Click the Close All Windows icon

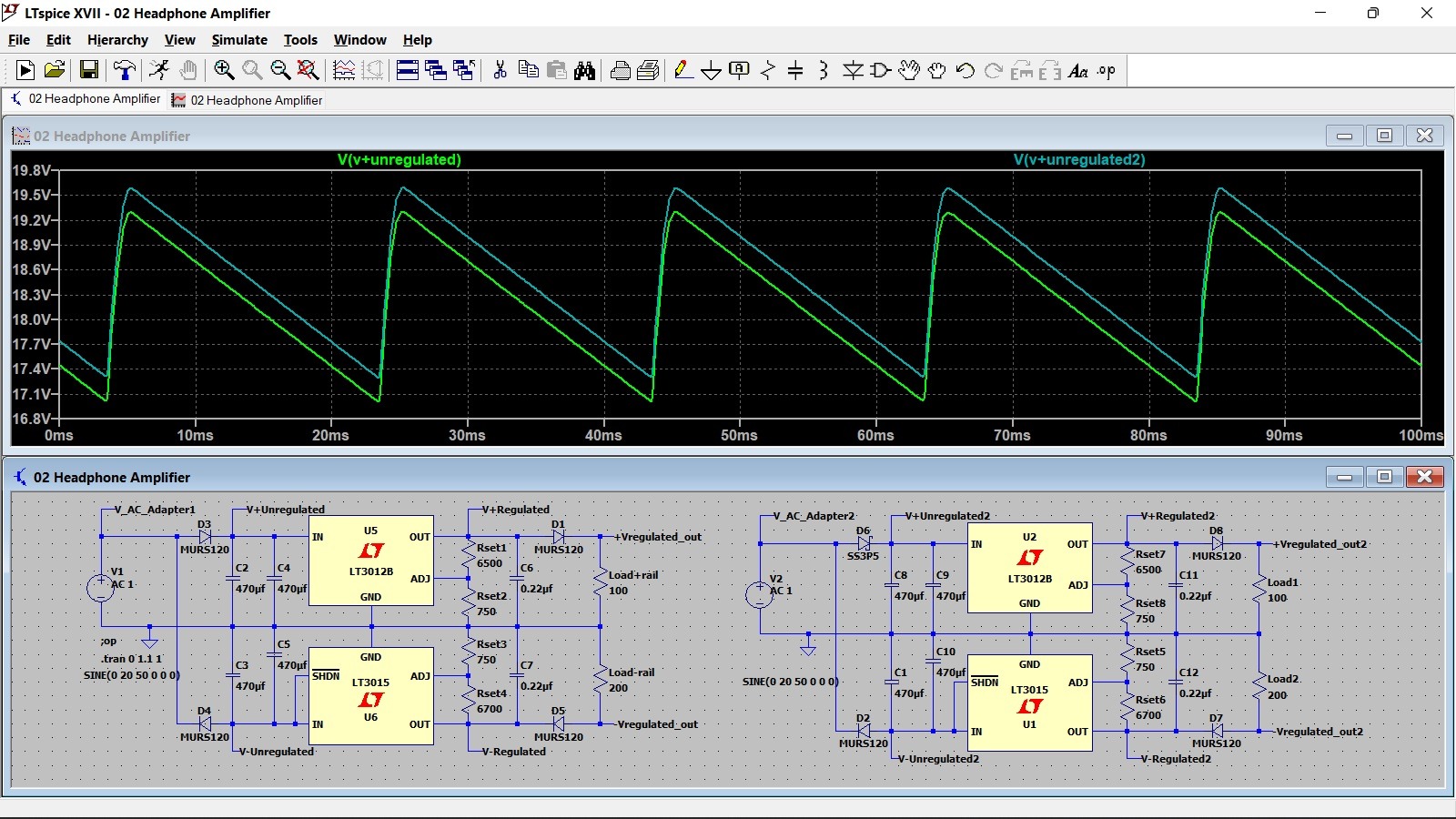coord(464,70)
